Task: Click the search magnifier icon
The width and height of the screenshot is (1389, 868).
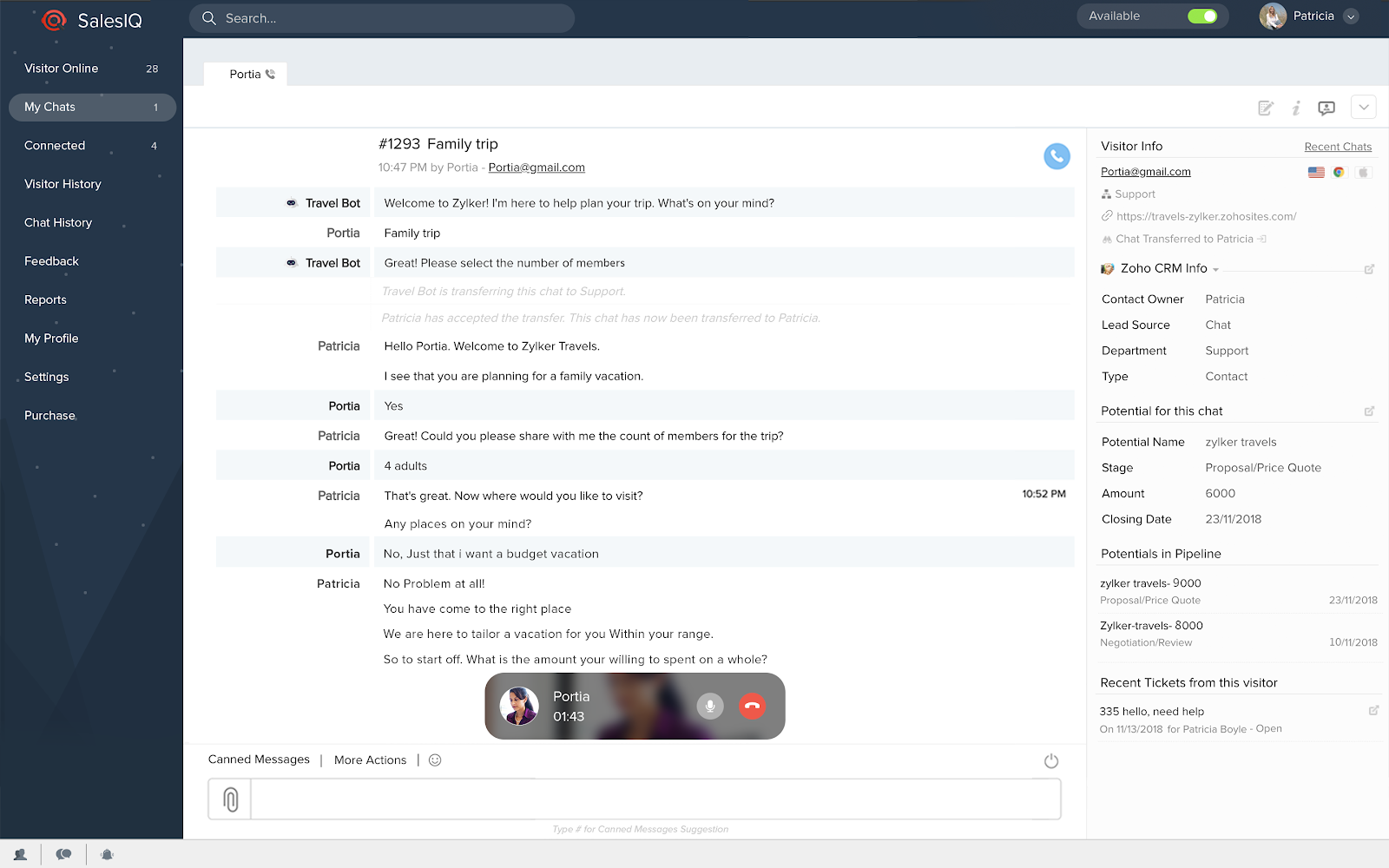Action: pos(209,18)
